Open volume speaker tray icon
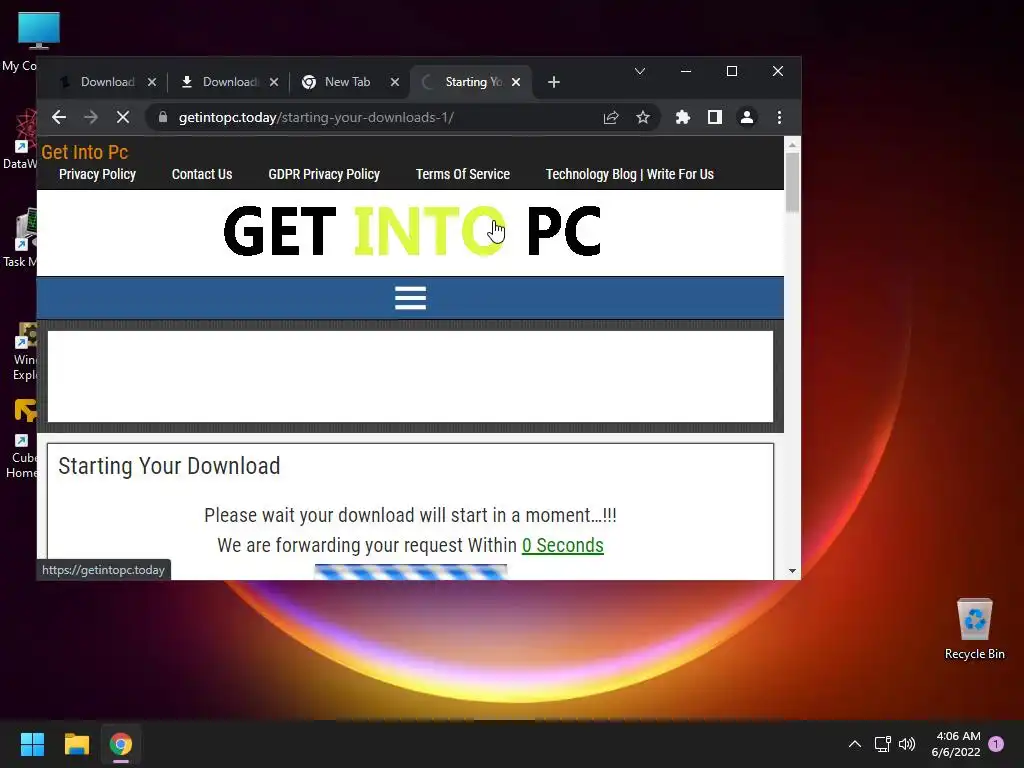Viewport: 1024px width, 768px height. click(x=907, y=744)
